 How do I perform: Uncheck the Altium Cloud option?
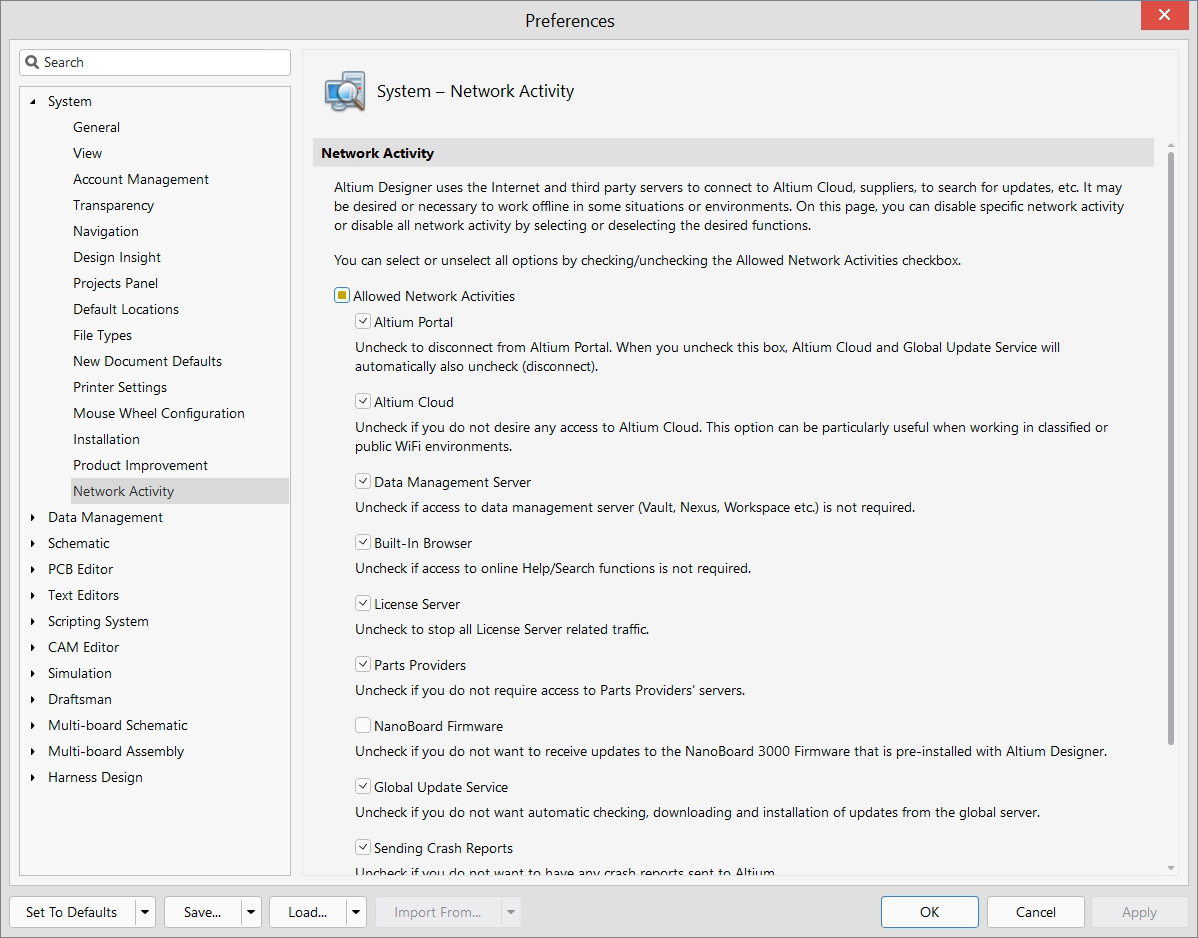(x=363, y=402)
